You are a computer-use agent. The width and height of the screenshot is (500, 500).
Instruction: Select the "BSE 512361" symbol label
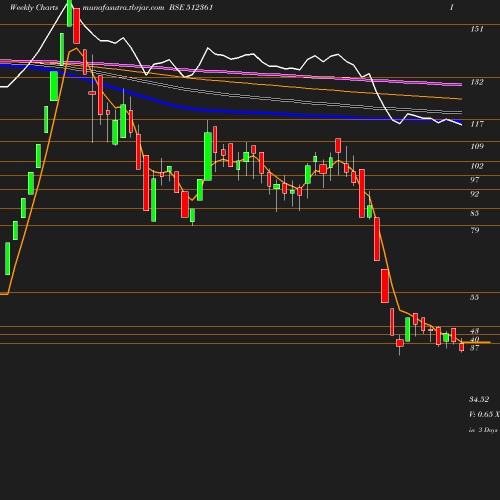(191, 8)
